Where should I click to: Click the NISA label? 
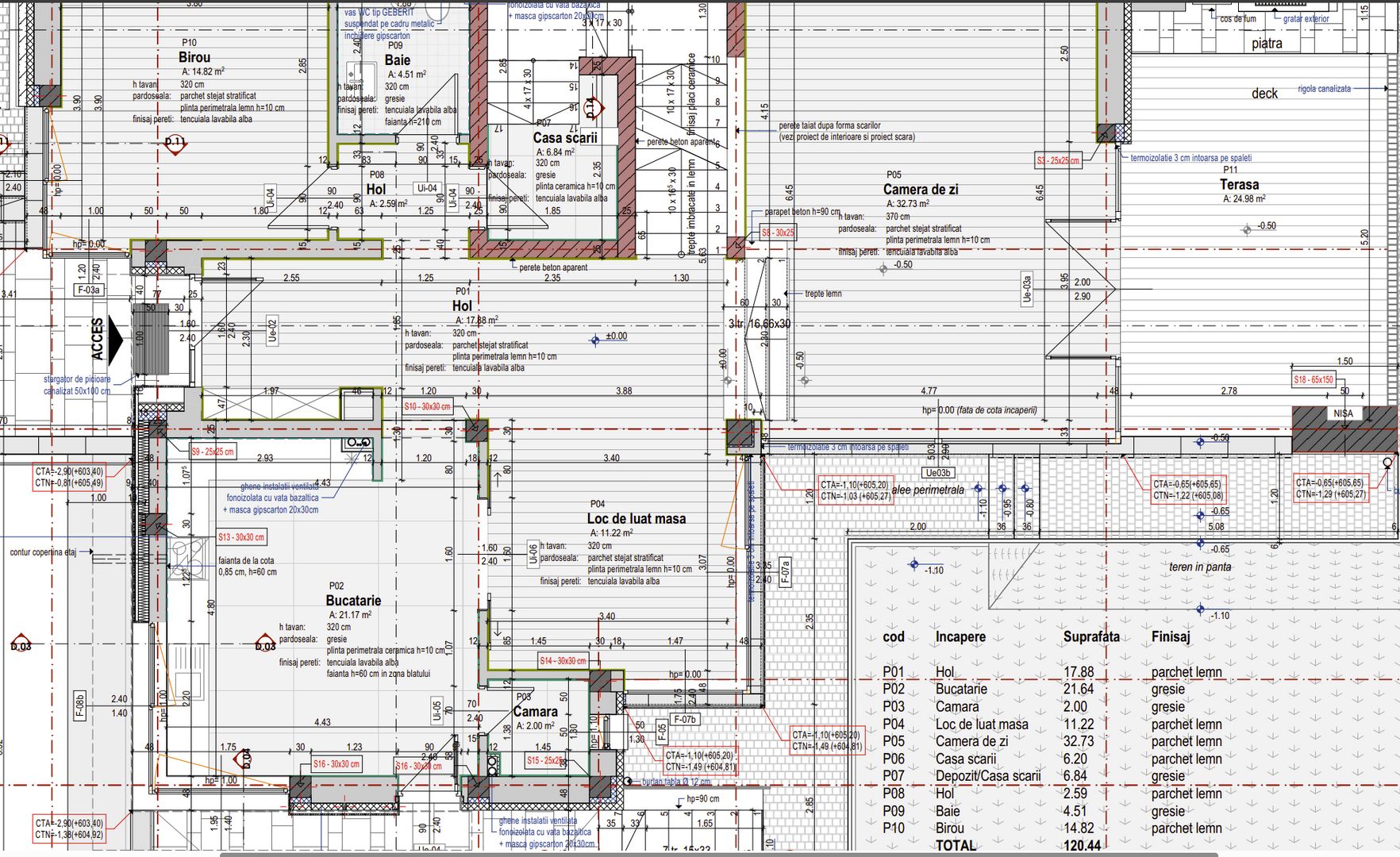pos(1343,413)
